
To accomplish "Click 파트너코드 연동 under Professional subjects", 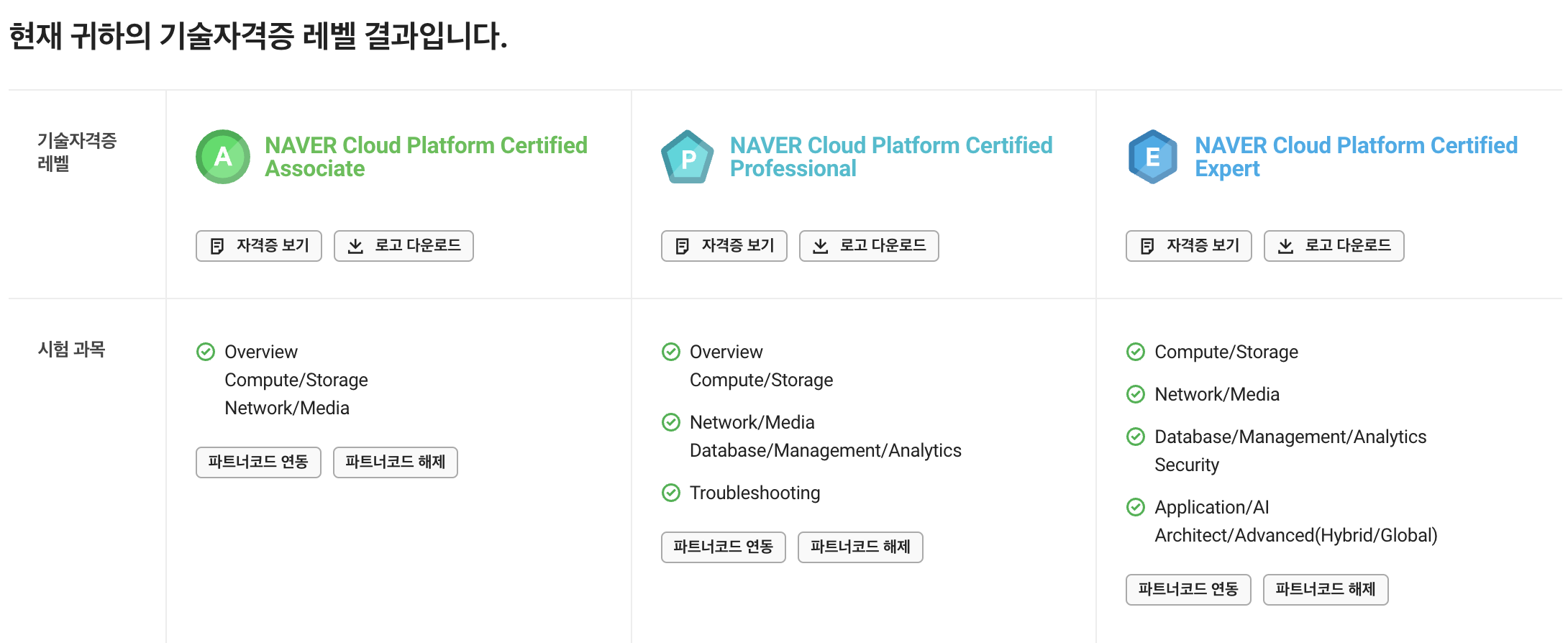I will coord(724,547).
